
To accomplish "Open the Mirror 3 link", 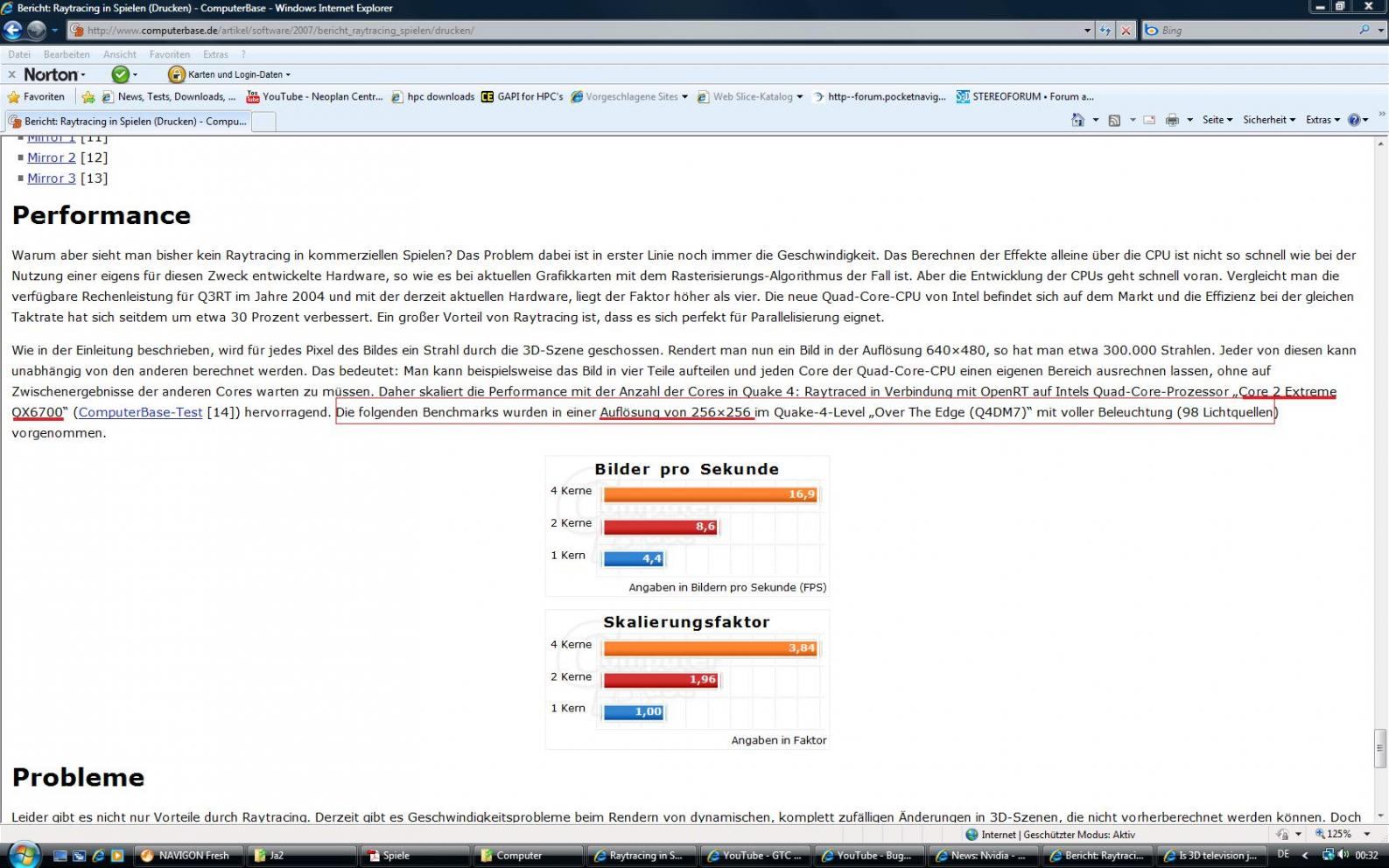I will pyautogui.click(x=52, y=178).
